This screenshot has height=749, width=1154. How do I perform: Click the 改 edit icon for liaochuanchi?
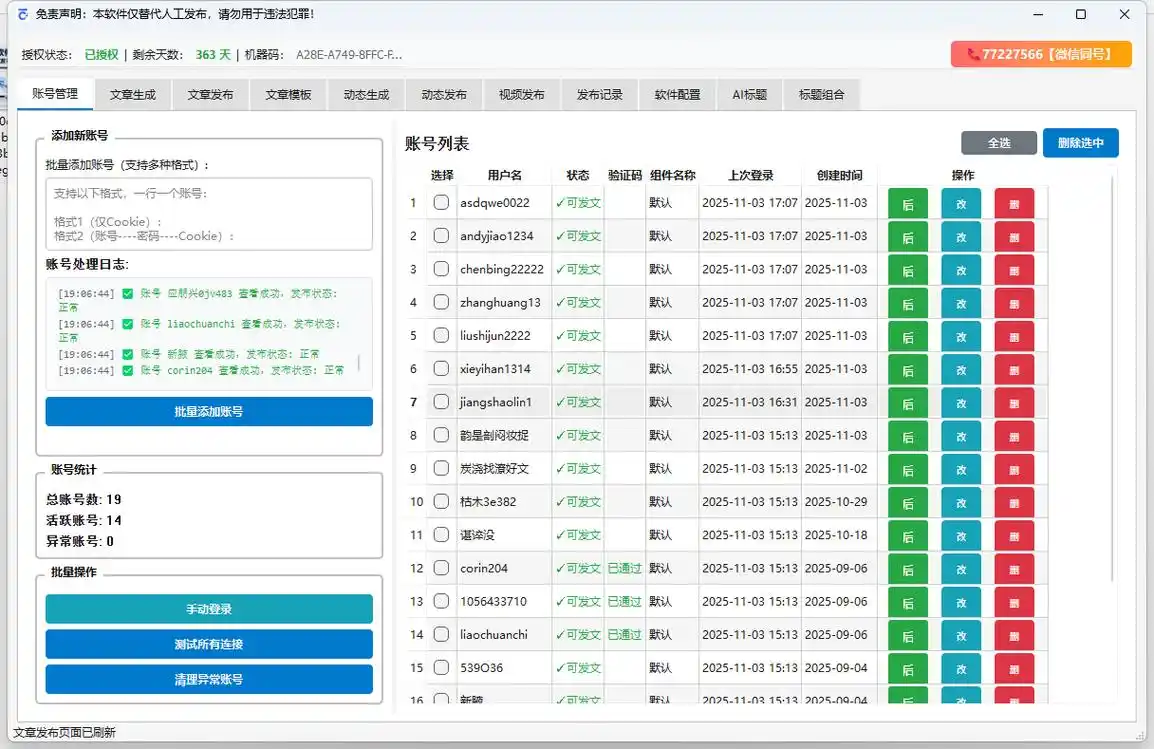pyautogui.click(x=961, y=634)
